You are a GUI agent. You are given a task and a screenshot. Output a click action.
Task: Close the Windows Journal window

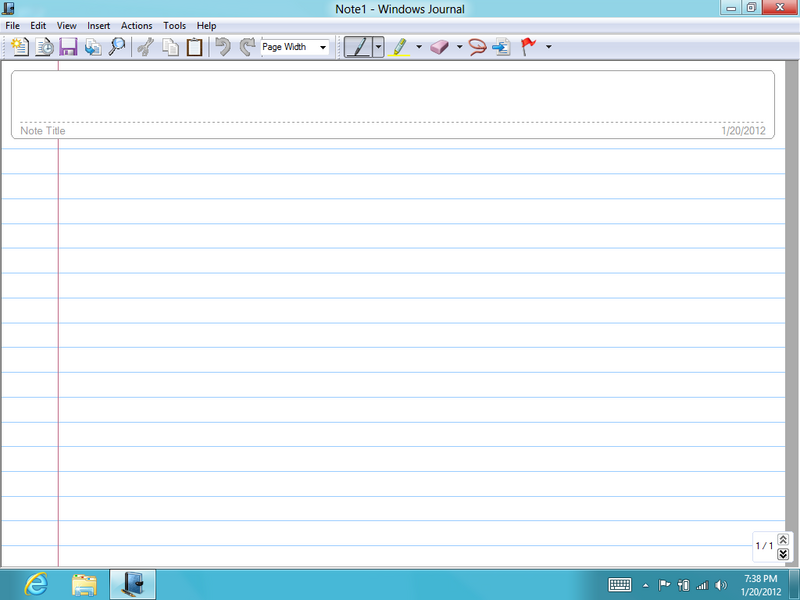[780, 8]
